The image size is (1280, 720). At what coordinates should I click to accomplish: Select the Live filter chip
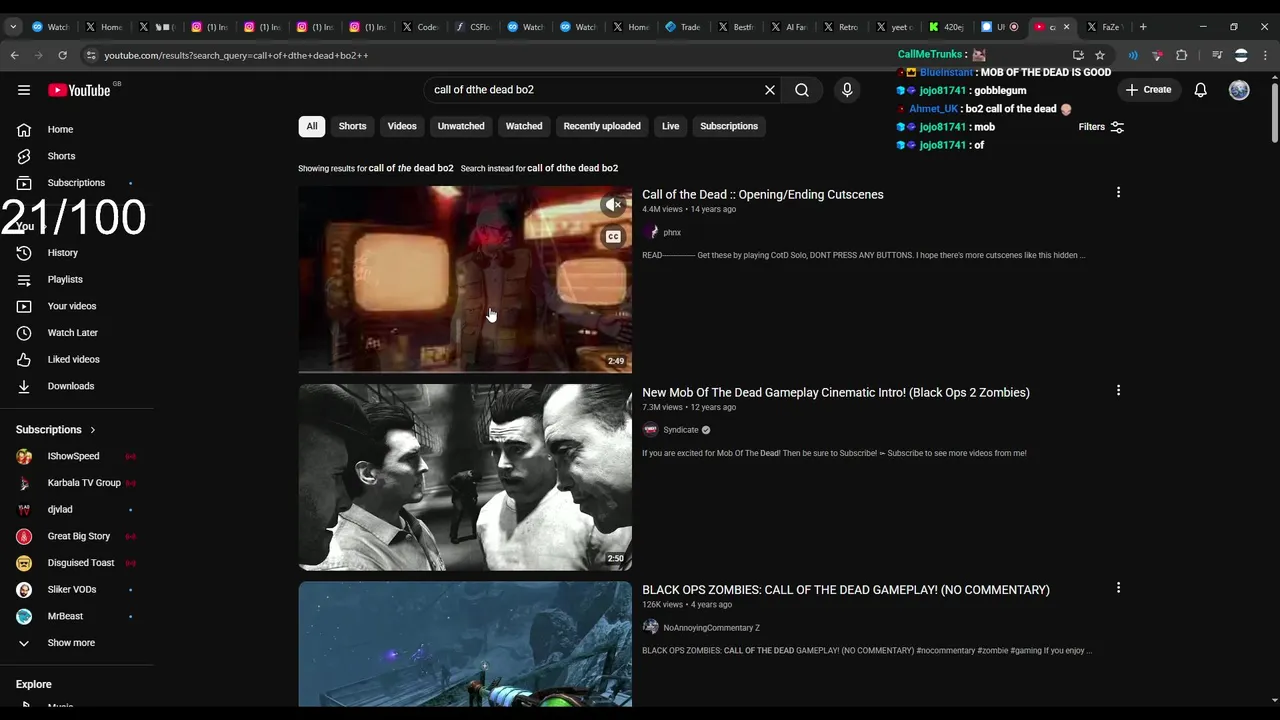pos(670,126)
